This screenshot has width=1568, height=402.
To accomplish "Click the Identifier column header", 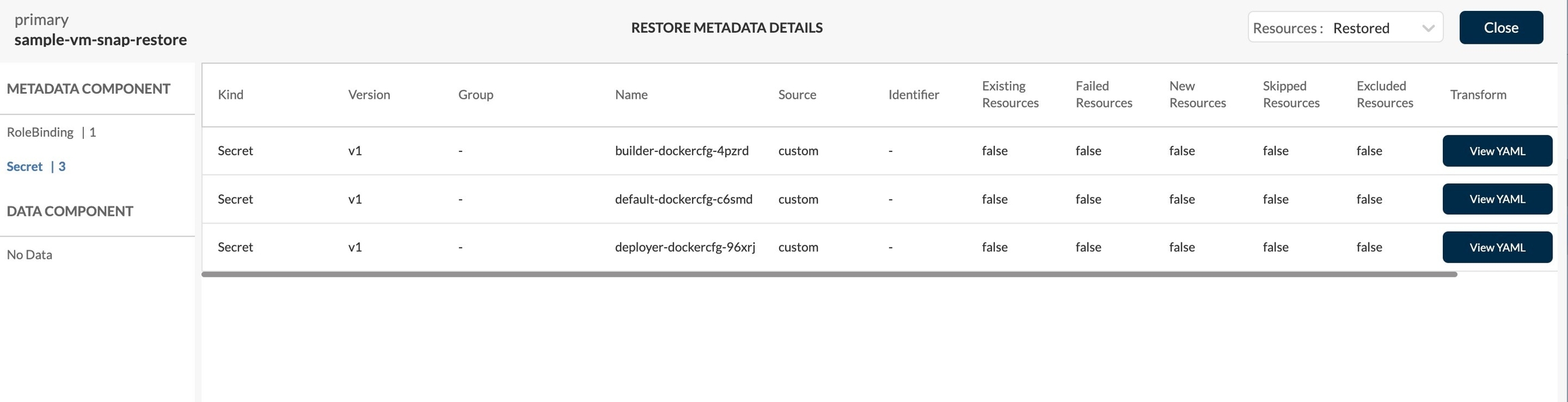I will pyautogui.click(x=913, y=95).
